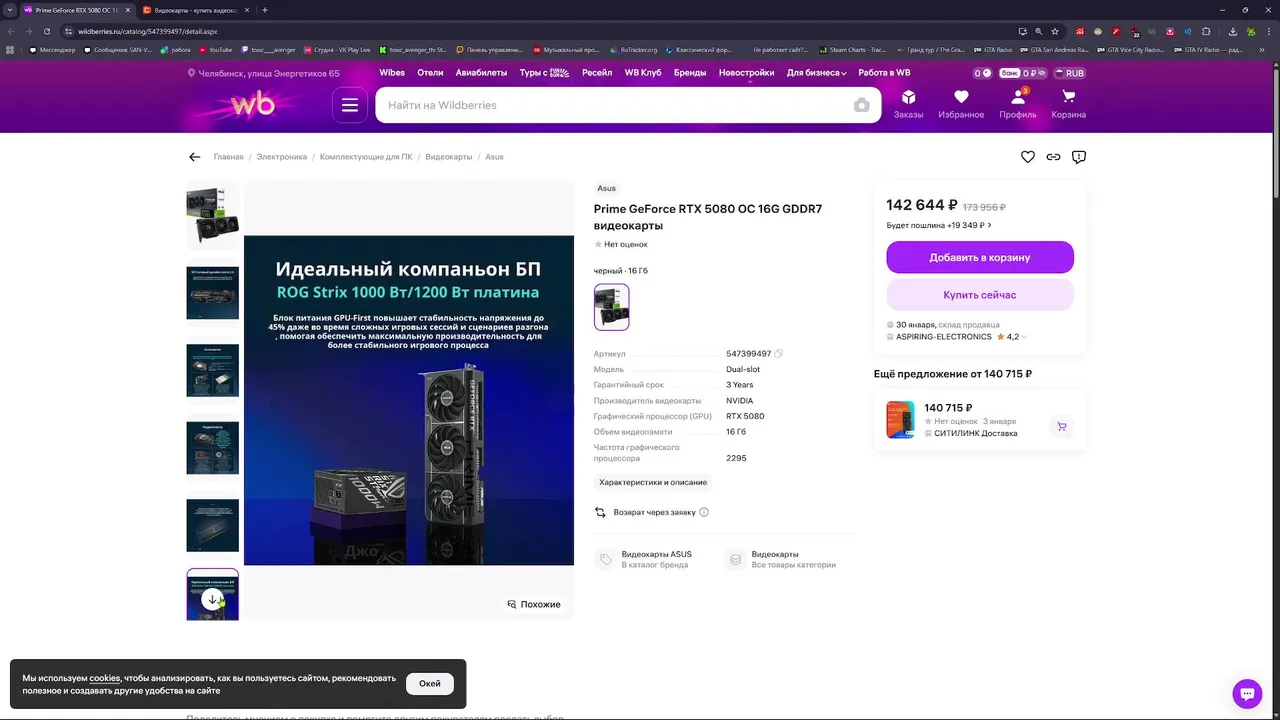The height and width of the screenshot is (720, 1280).
Task: Open Видеокарты all category products link
Action: click(782, 559)
